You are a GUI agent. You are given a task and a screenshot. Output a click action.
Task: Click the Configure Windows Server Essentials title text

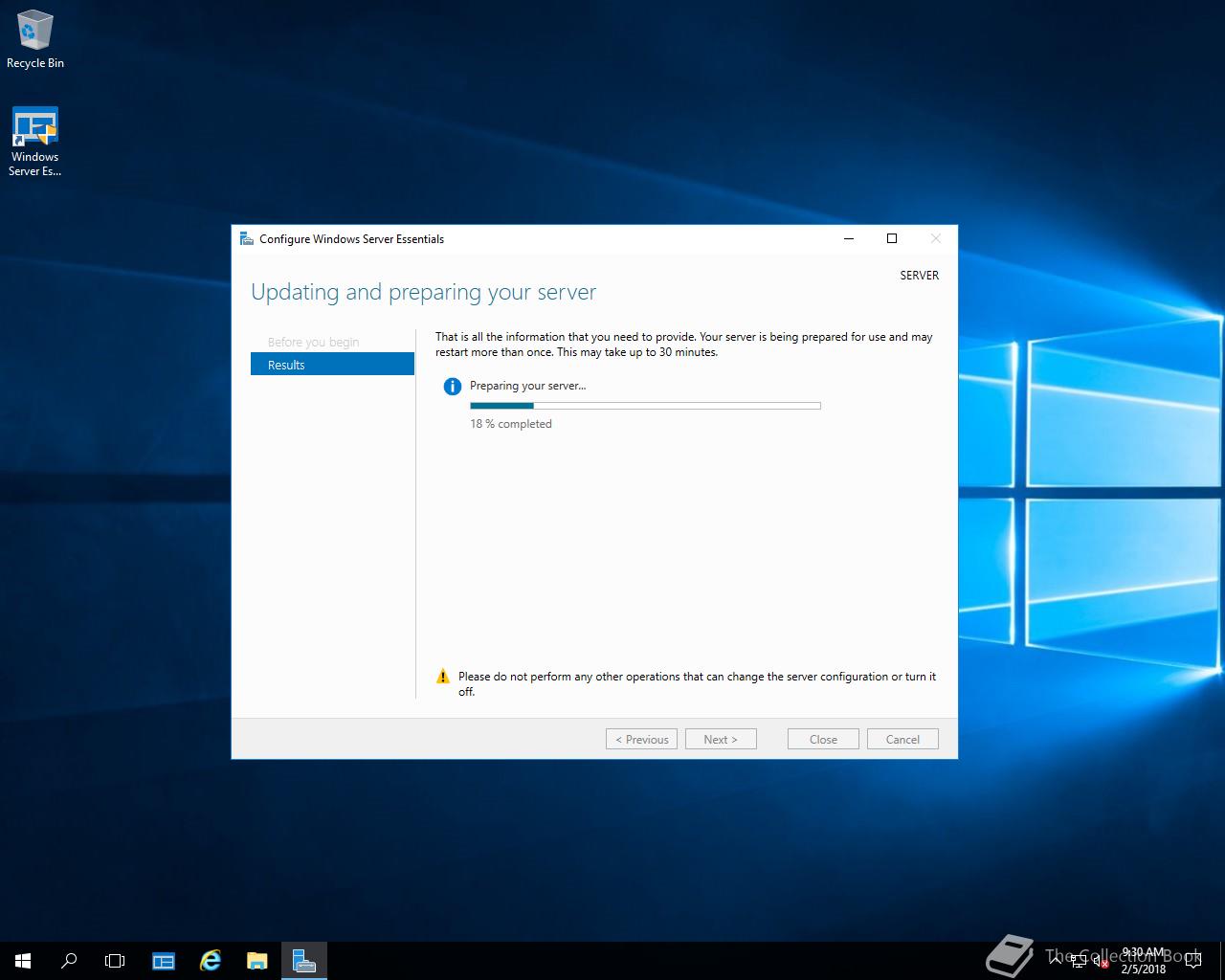tap(351, 239)
